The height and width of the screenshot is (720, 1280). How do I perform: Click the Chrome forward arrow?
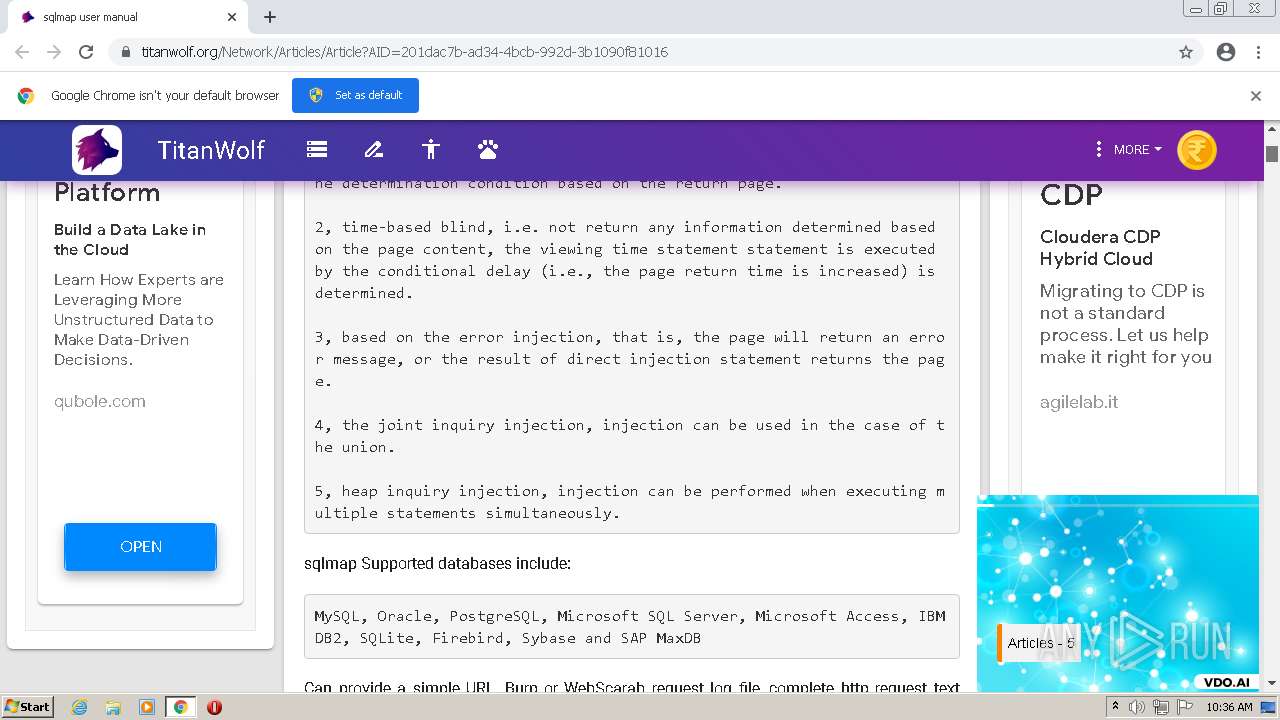54,52
